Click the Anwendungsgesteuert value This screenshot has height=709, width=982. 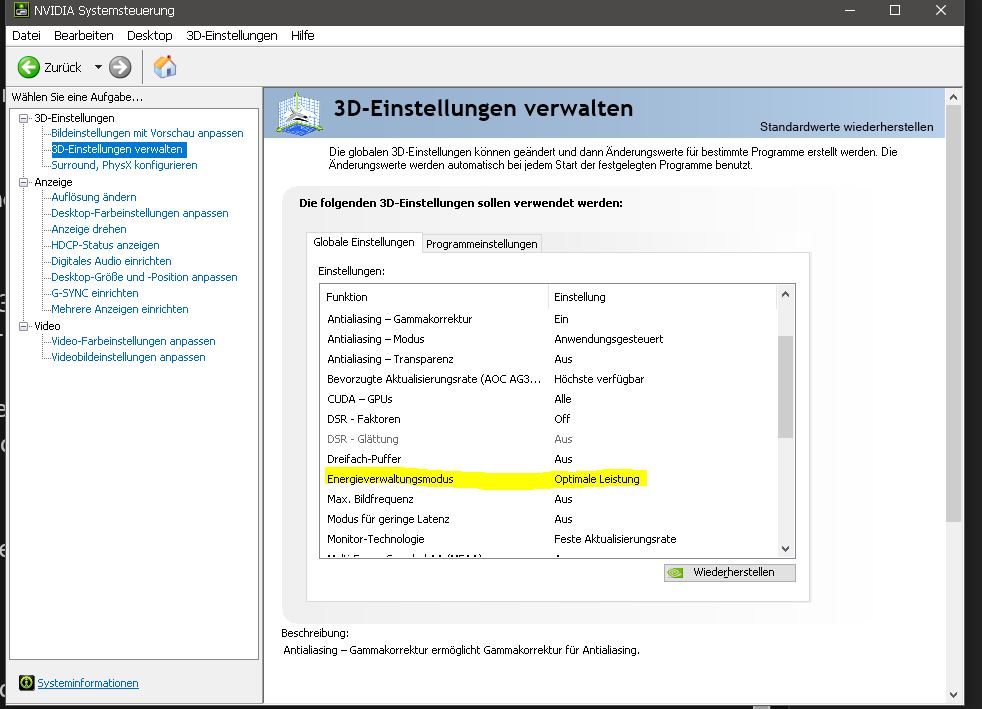[608, 339]
